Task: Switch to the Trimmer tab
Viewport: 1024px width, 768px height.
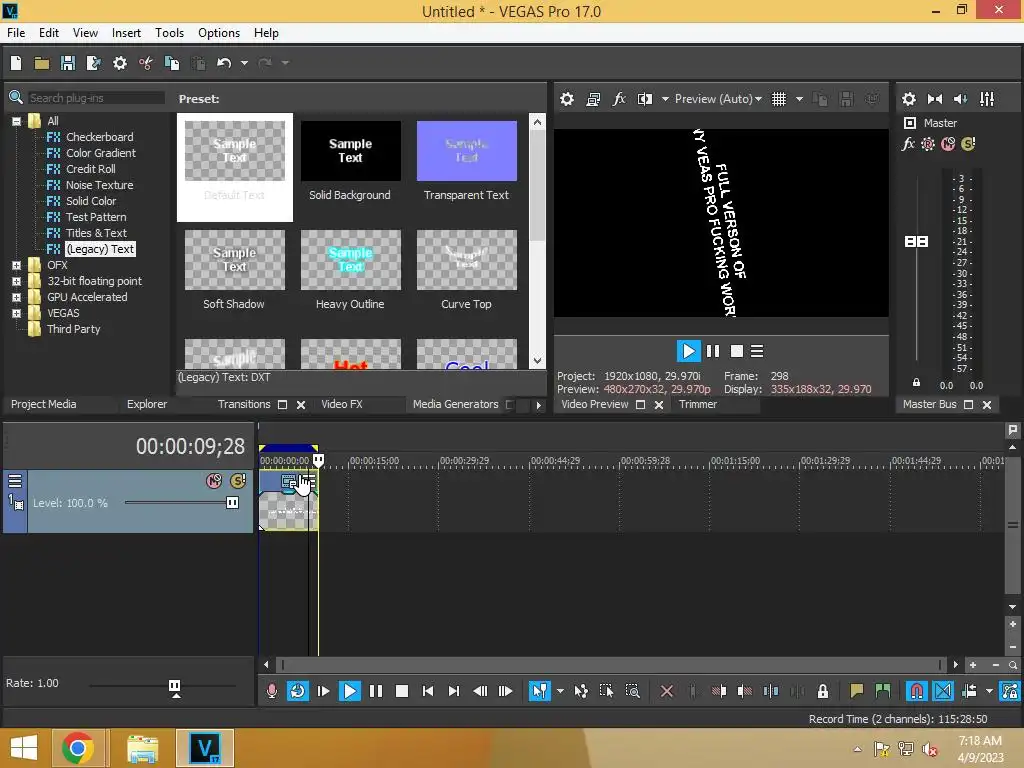Action: pyautogui.click(x=697, y=404)
